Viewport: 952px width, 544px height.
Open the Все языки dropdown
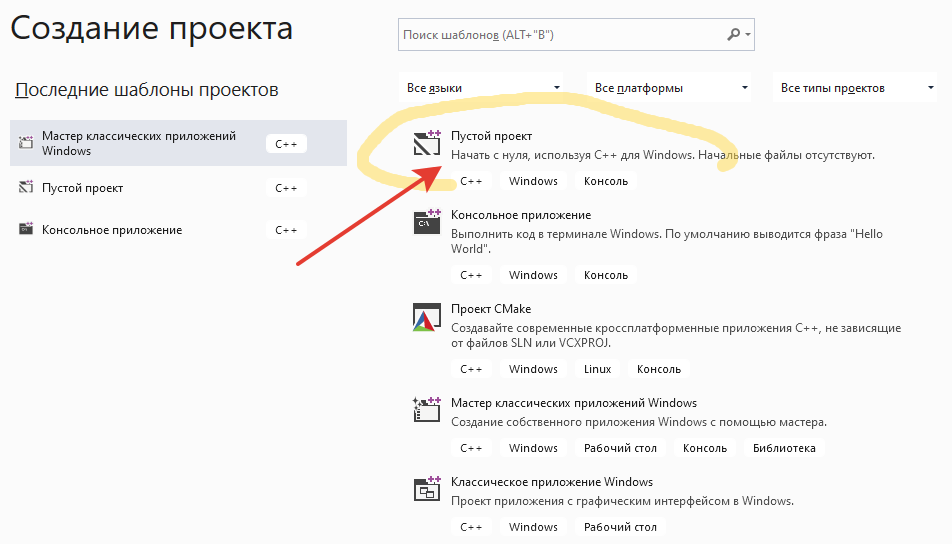482,88
